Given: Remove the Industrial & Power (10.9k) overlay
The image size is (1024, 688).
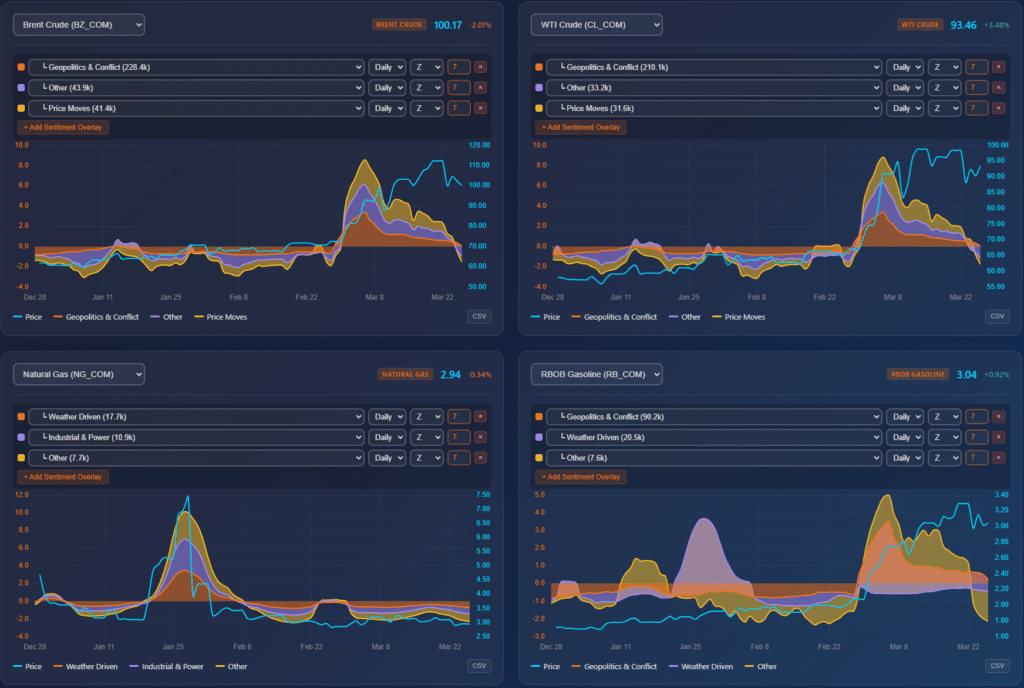Looking at the screenshot, I should 480,437.
